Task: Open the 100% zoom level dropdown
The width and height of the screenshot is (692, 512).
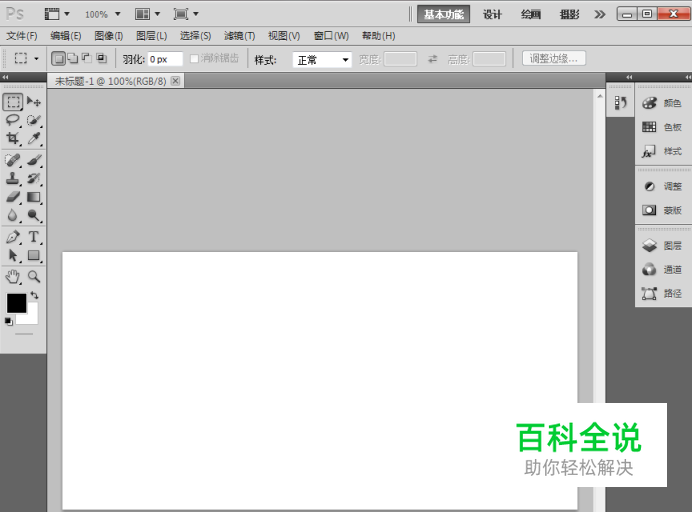Action: click(102, 14)
